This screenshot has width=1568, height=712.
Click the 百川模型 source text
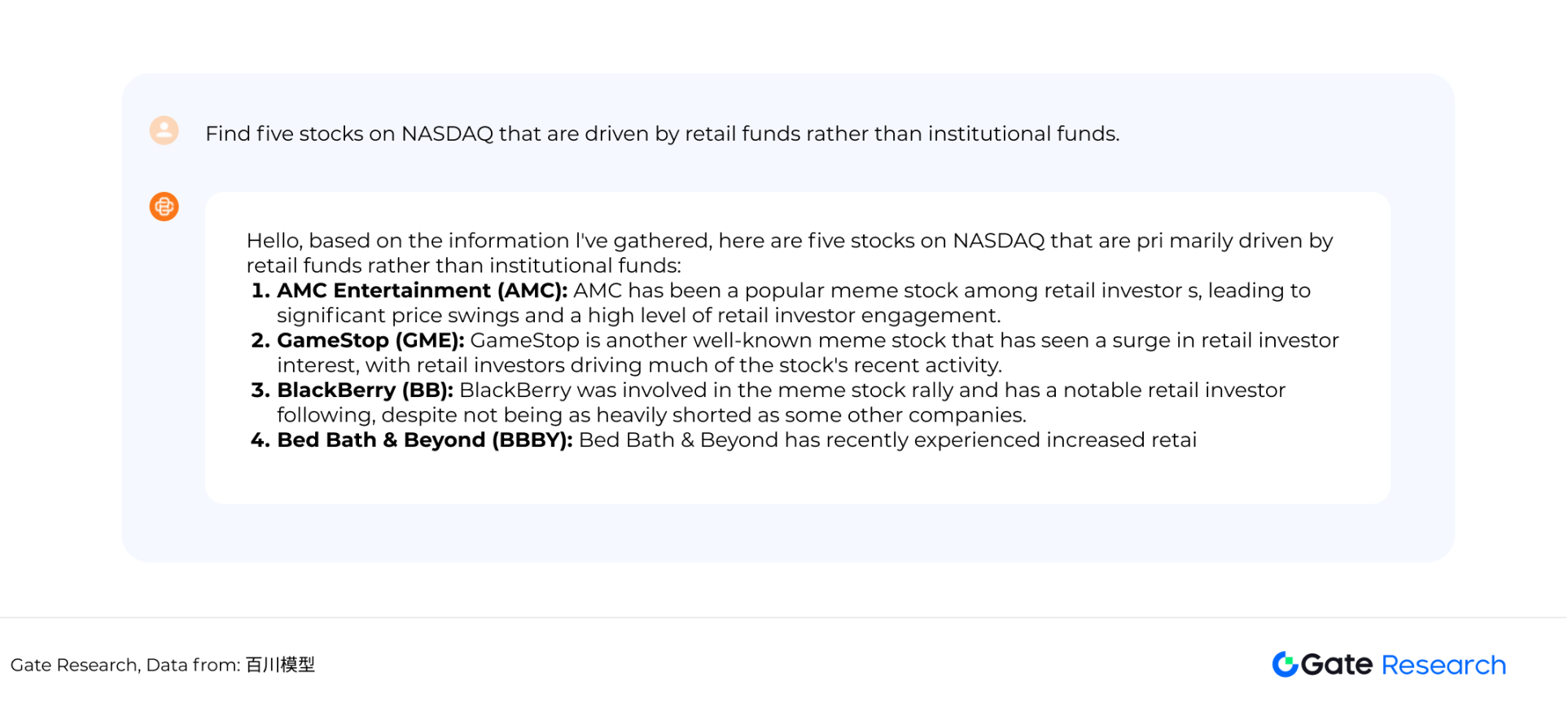(x=280, y=665)
